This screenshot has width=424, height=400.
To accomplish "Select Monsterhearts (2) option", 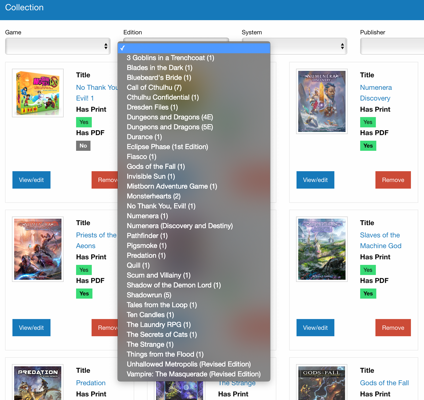I will (194, 196).
